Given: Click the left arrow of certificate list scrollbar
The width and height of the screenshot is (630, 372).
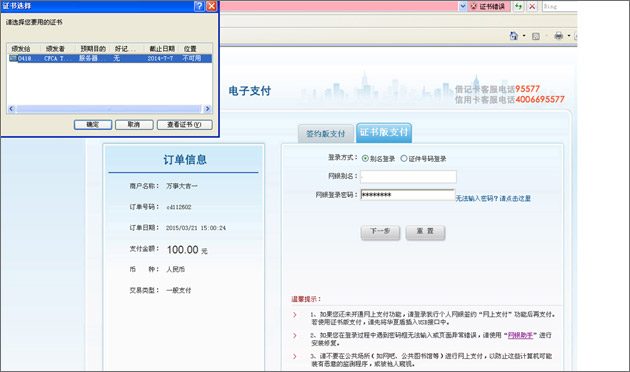Looking at the screenshot, I should point(11,109).
